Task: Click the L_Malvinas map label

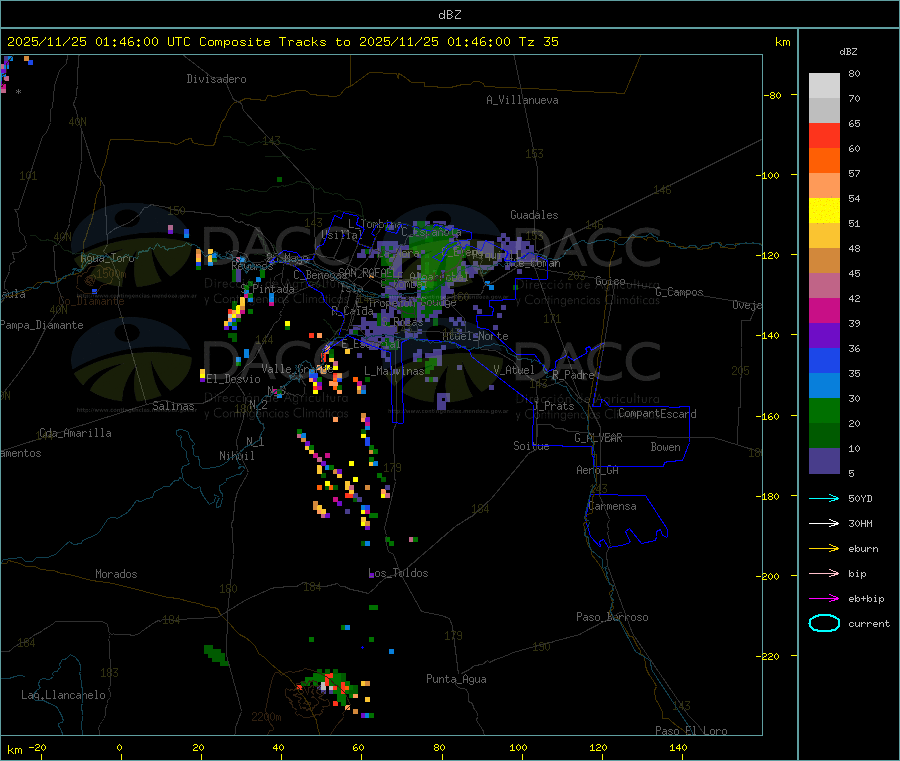Action: pos(394,371)
